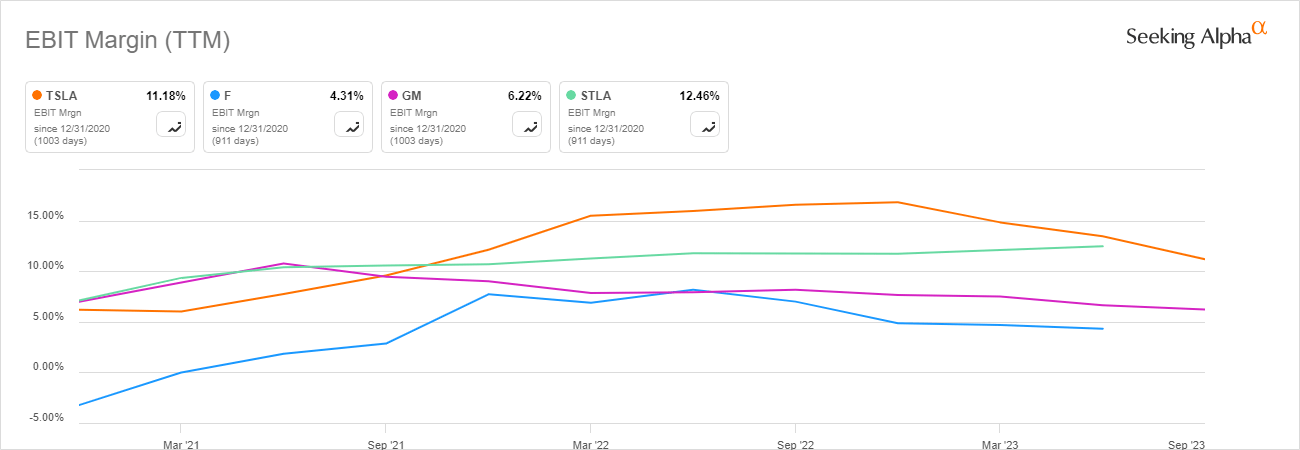The width and height of the screenshot is (1300, 450).
Task: Click the EBIT Margin (TTM) title
Action: point(127,41)
